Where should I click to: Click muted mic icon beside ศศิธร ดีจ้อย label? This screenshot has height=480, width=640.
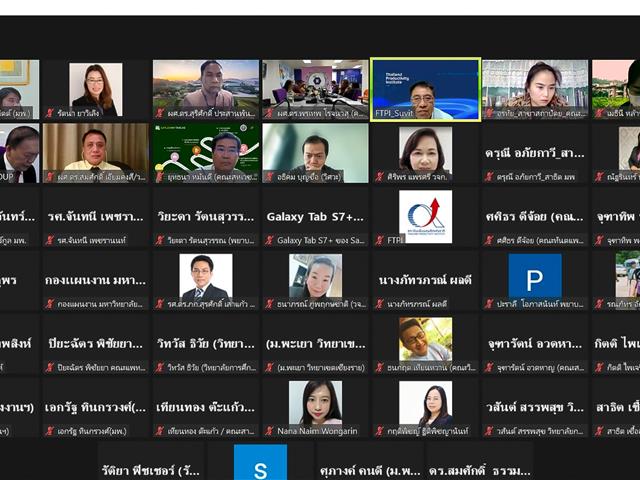pos(489,240)
